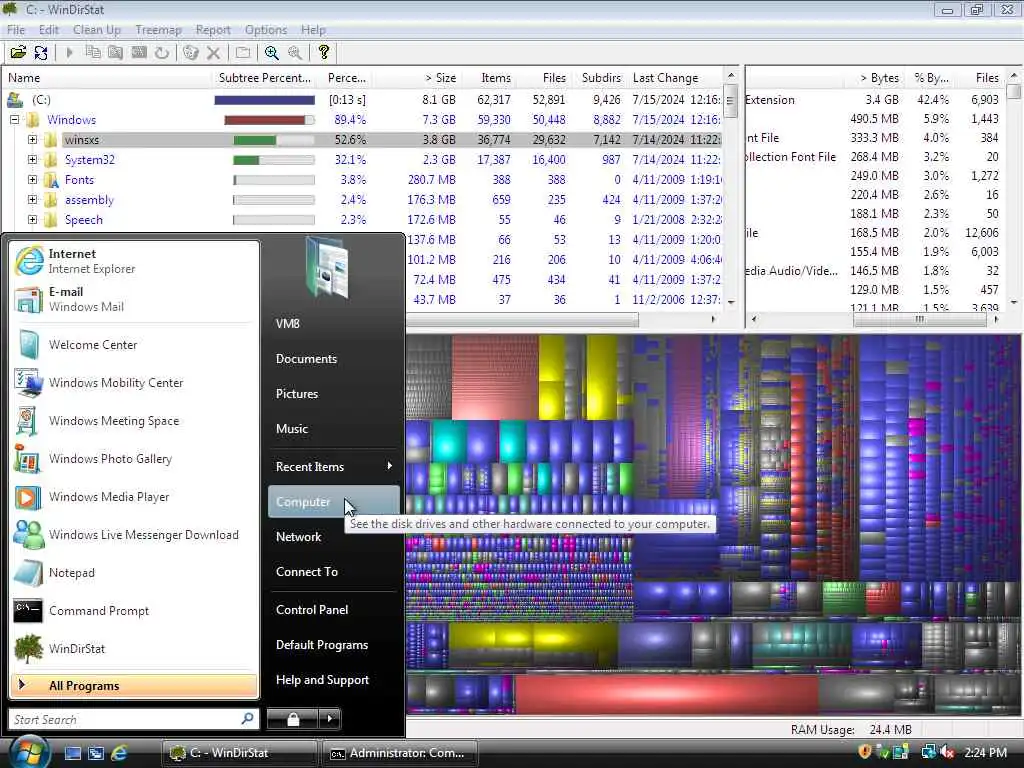
Task: Click the Open drive toolbar icon
Action: coord(18,53)
